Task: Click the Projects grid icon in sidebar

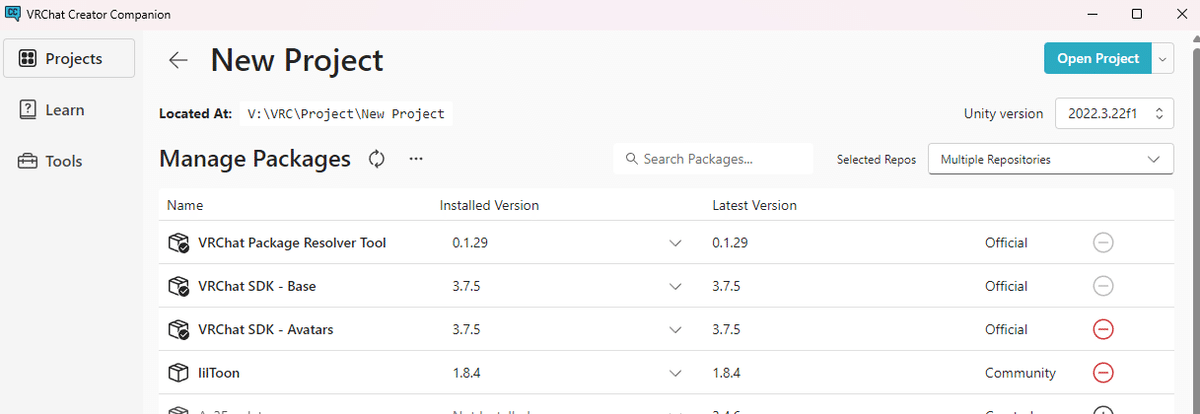Action: coord(28,59)
